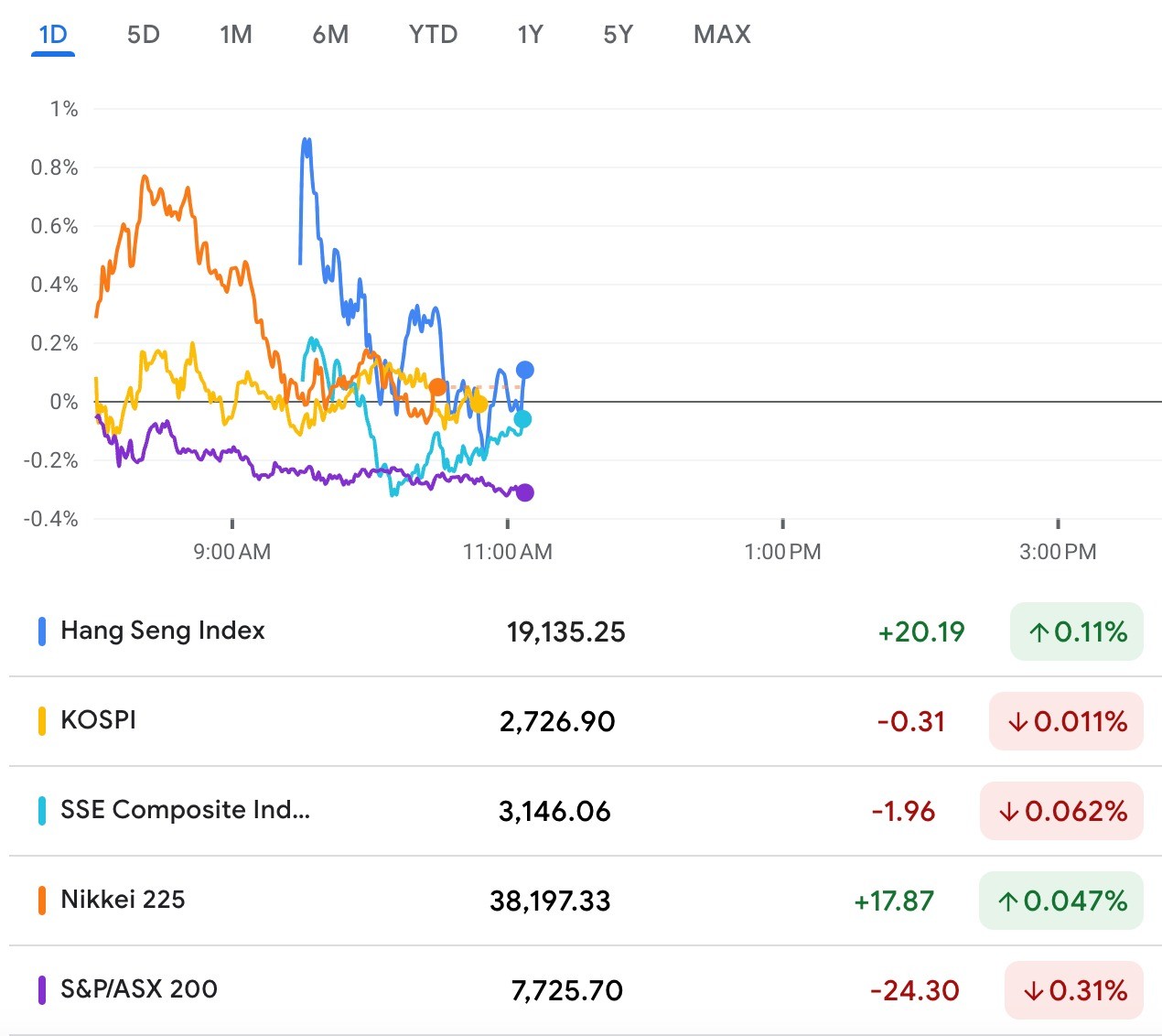This screenshot has height=1036, width=1162.
Task: Click the S&P/ASX 200 change value -24.30
Action: click(915, 991)
